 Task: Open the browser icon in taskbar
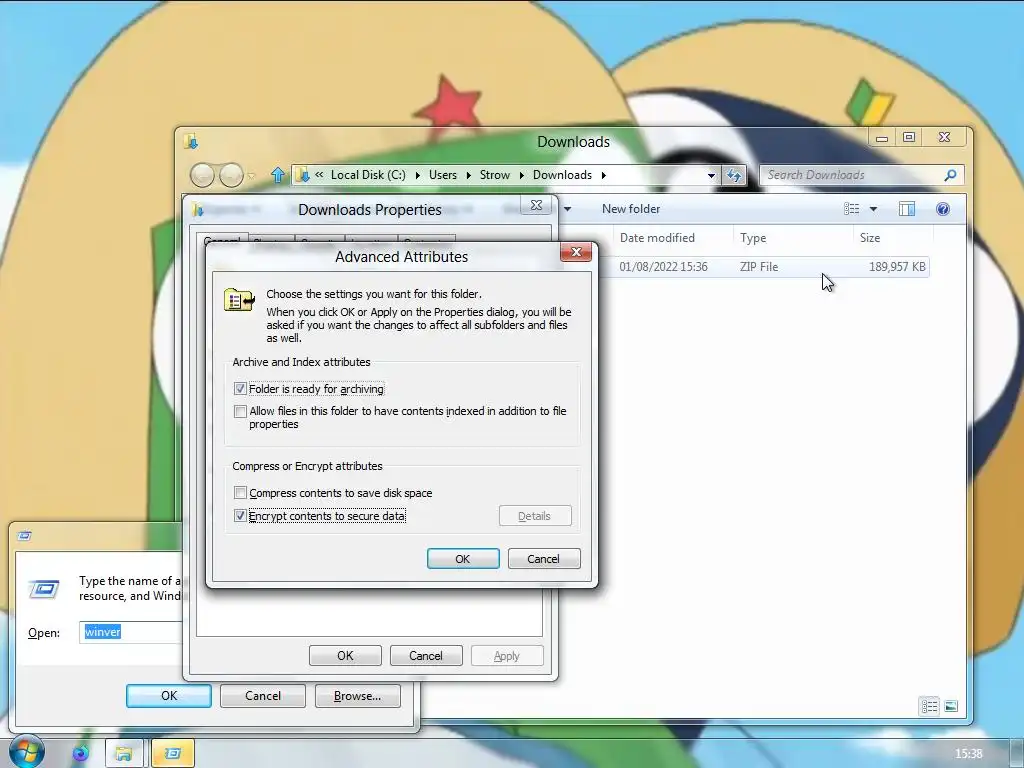coord(81,754)
